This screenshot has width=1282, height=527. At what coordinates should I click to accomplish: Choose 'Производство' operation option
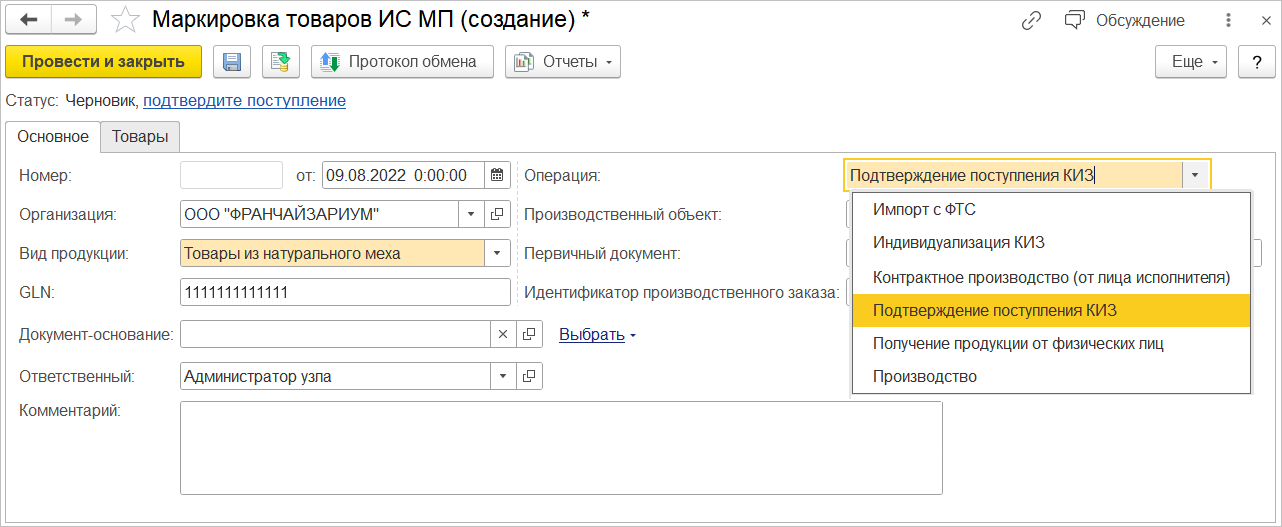point(925,377)
